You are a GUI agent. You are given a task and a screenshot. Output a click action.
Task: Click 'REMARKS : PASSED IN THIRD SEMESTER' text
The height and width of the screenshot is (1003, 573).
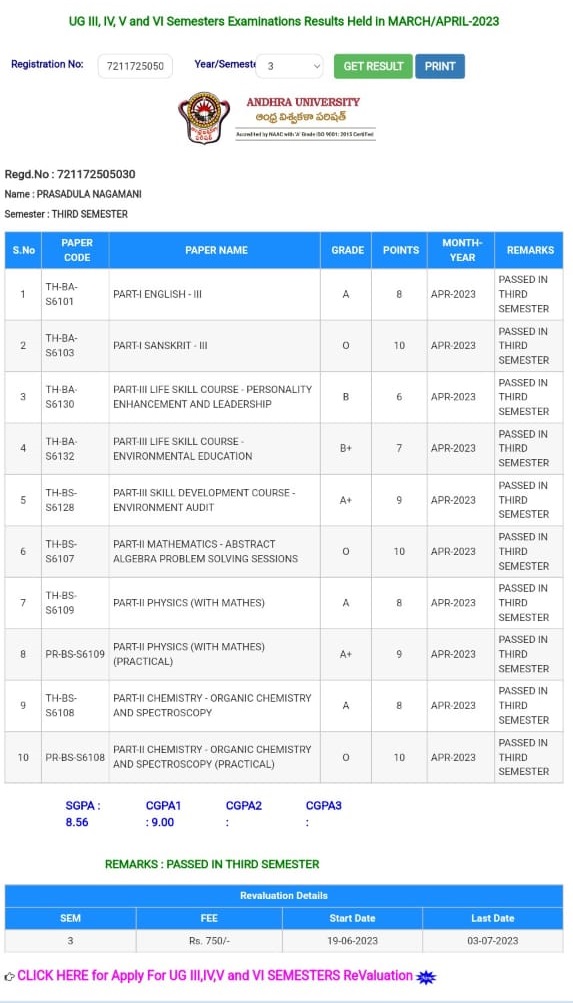[x=212, y=864]
